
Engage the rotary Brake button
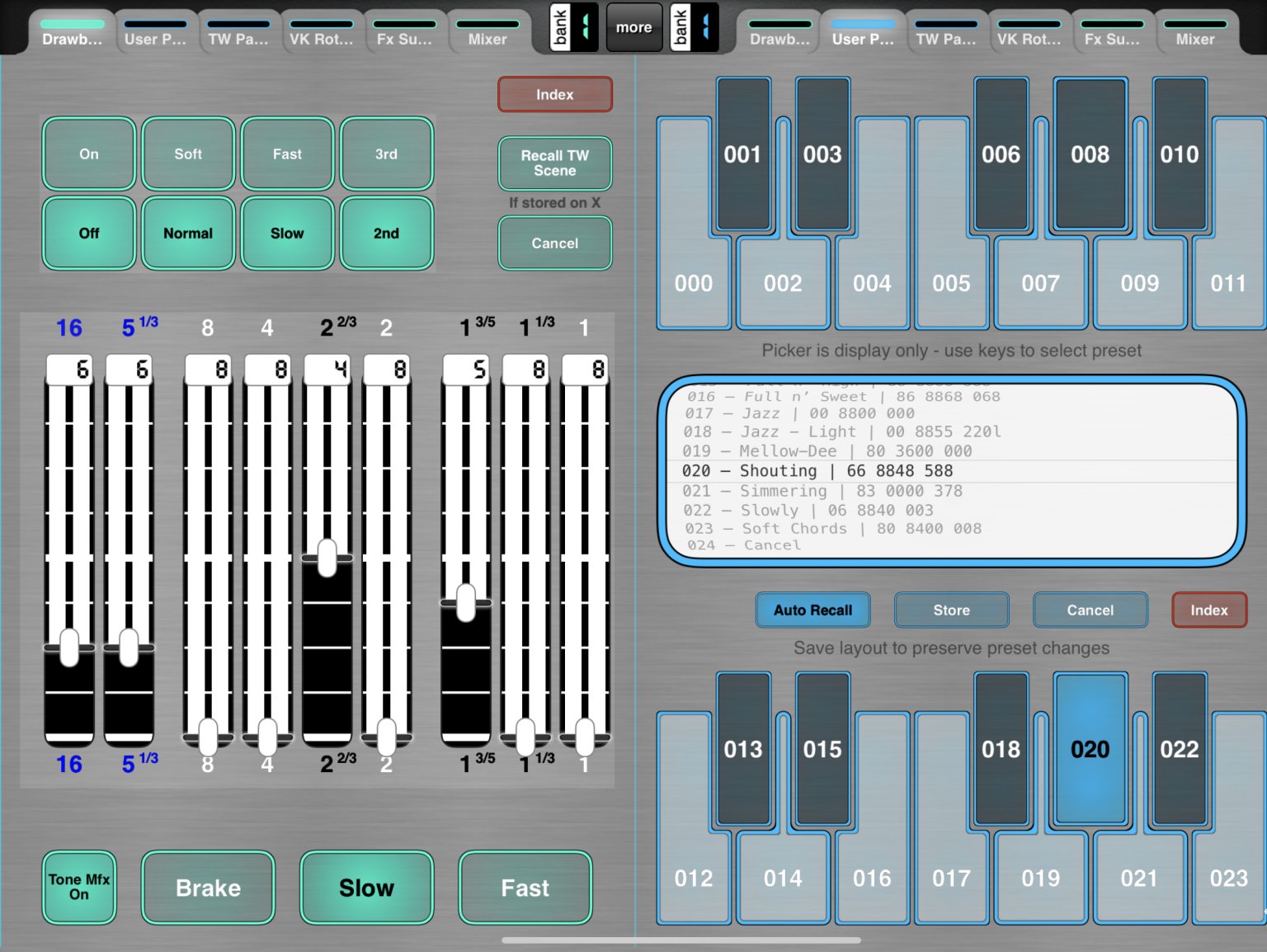(209, 888)
